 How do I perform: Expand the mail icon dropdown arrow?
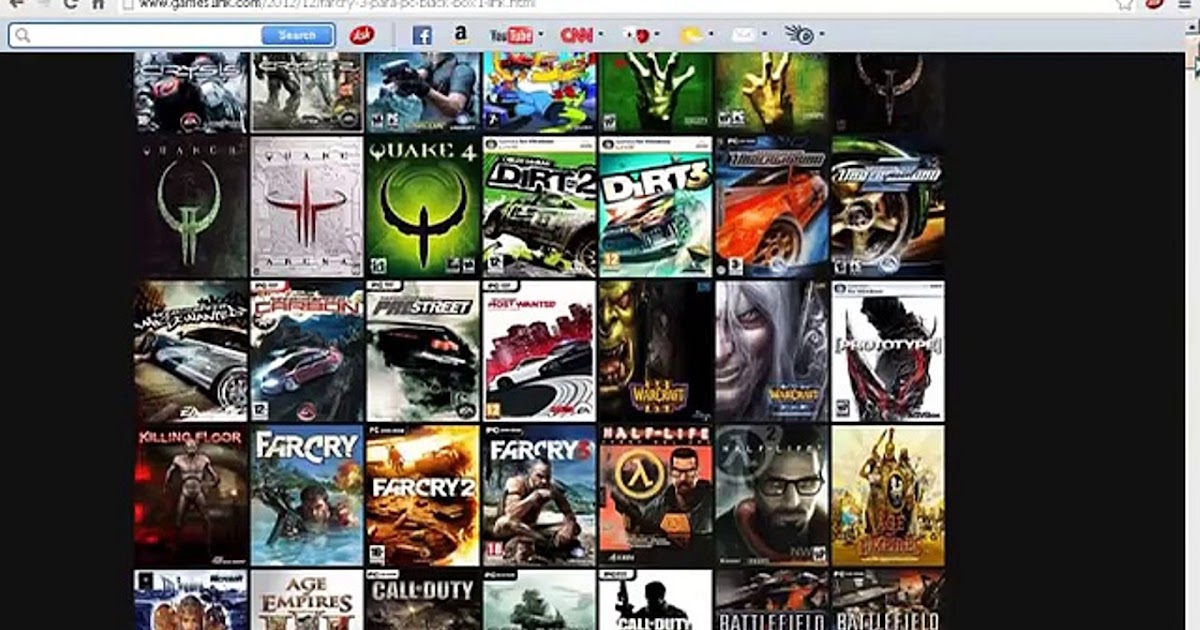point(764,35)
